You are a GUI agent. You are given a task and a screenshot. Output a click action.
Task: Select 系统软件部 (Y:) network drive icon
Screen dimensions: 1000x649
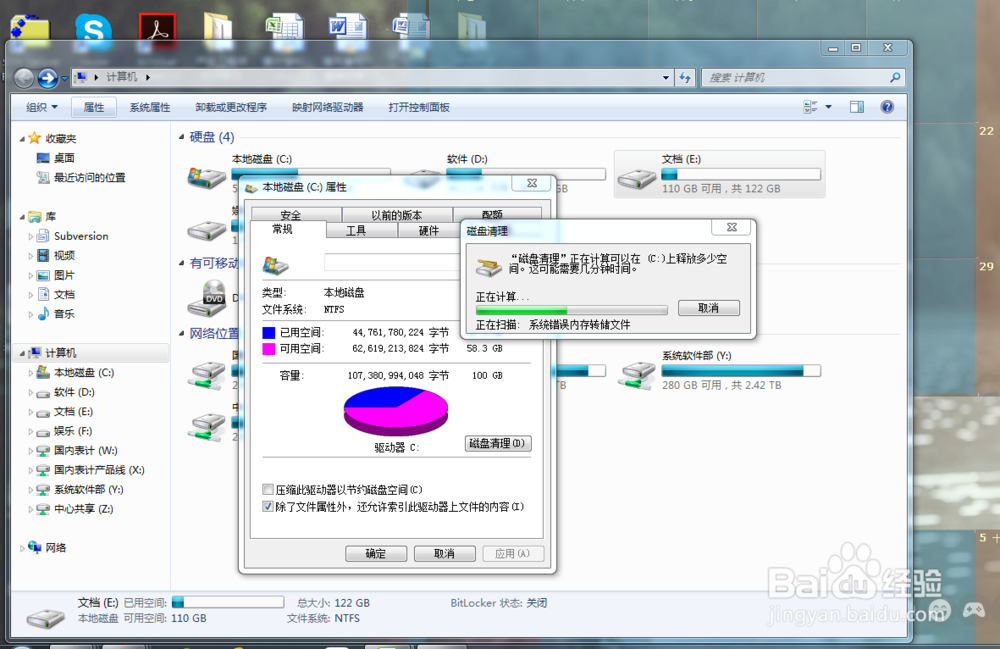coord(636,375)
